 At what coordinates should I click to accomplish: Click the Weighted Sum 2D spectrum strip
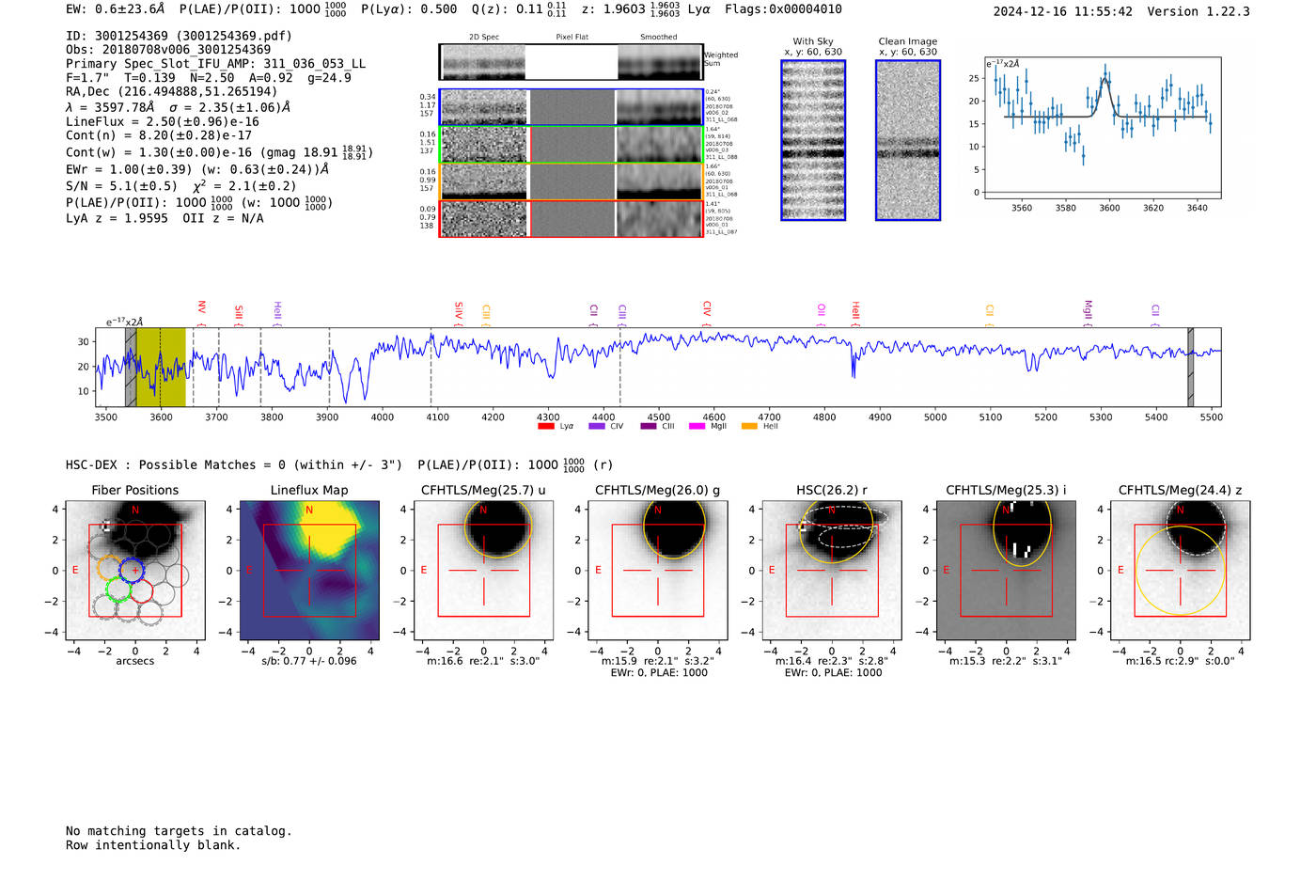572,62
